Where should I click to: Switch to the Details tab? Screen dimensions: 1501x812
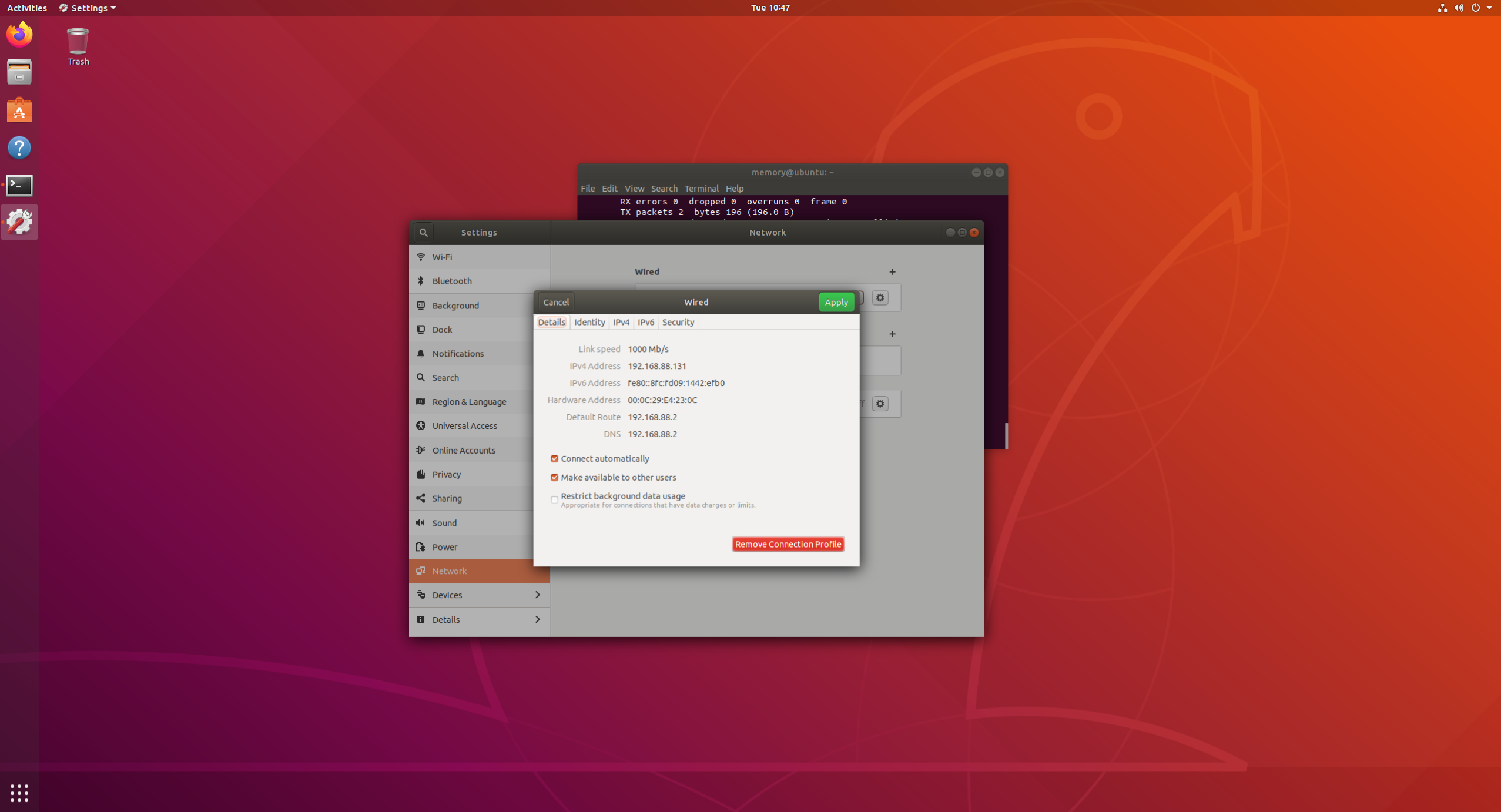[x=551, y=322]
